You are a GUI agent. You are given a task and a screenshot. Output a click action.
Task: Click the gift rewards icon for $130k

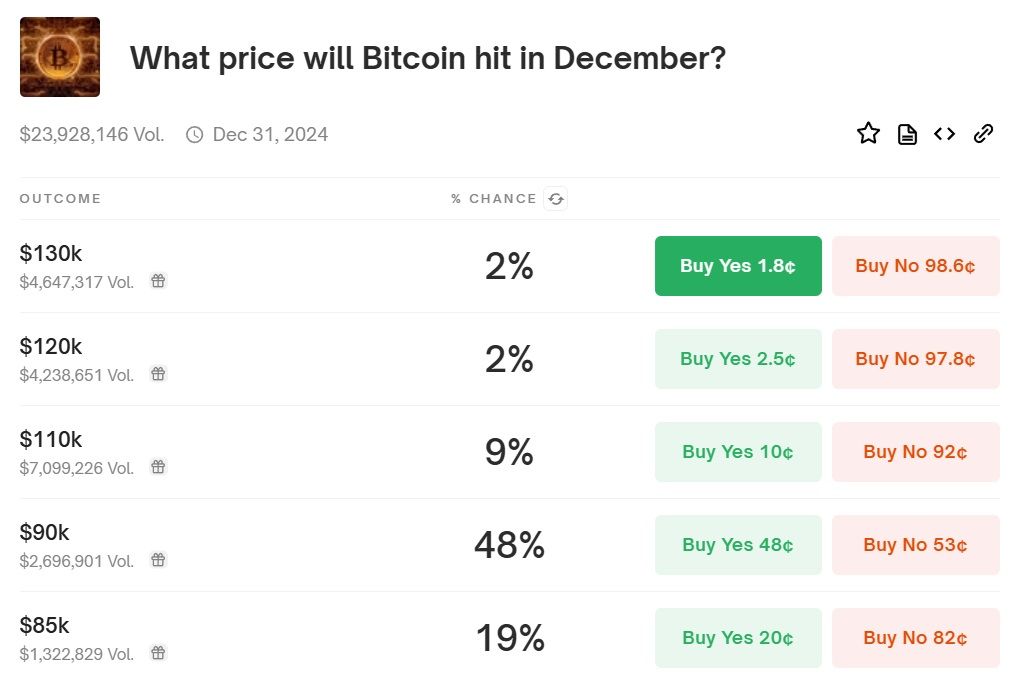tap(158, 281)
